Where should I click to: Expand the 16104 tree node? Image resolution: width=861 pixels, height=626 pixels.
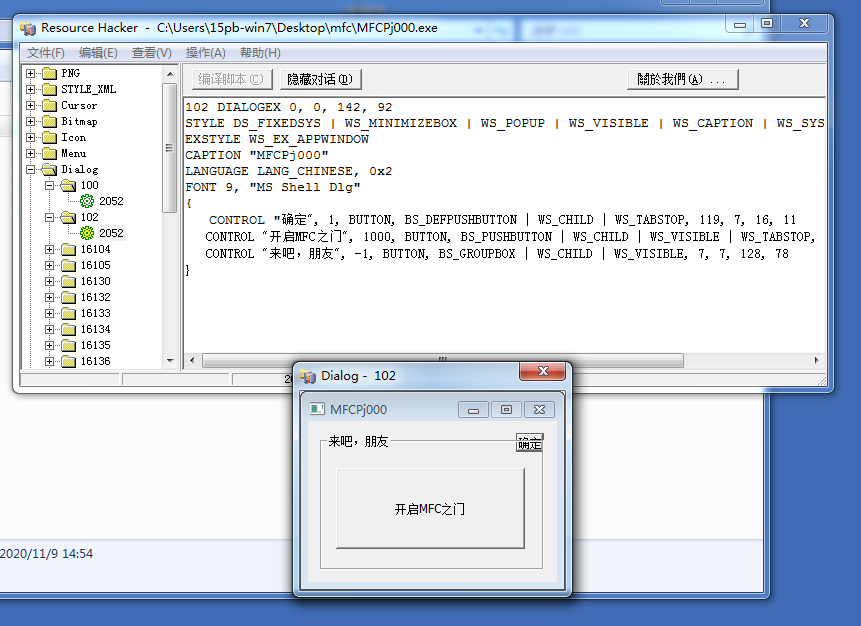pos(49,249)
